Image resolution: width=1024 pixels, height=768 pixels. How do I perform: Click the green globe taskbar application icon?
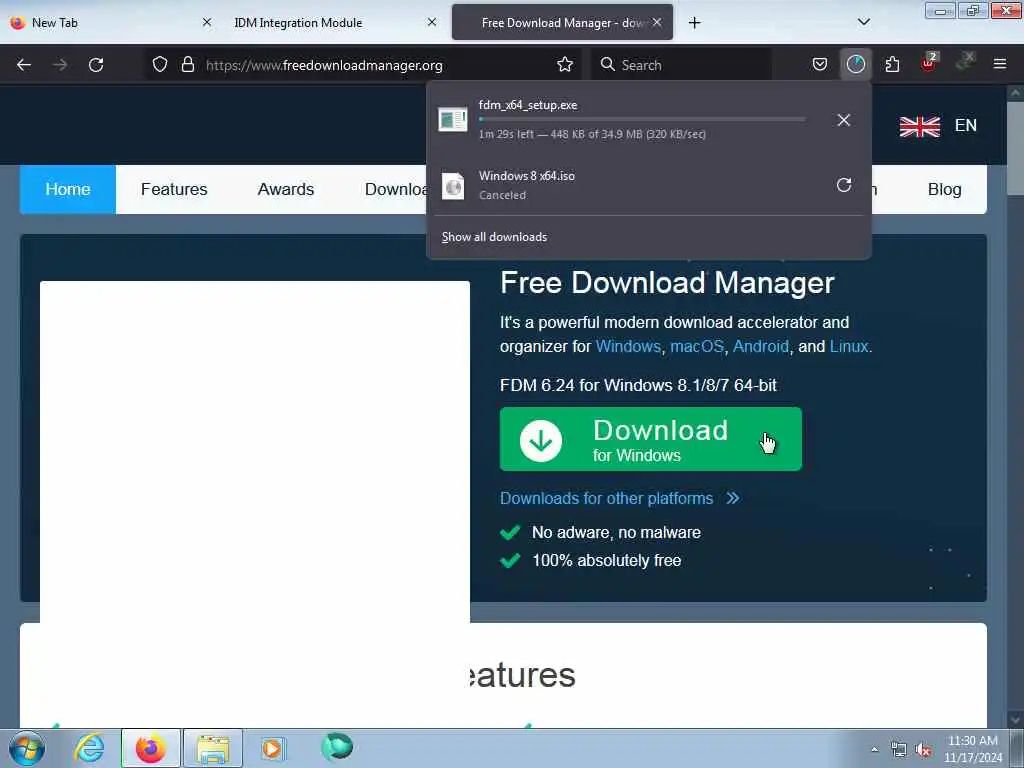point(337,747)
